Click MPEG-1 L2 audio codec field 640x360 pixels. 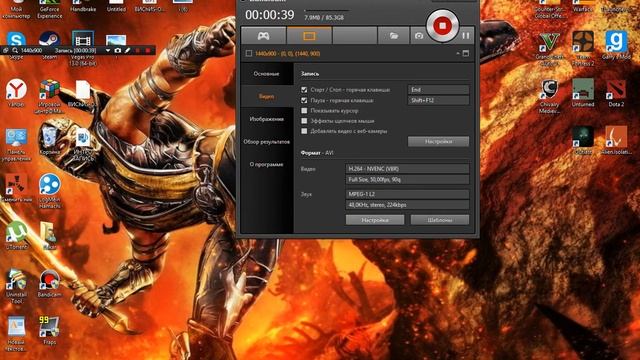pos(407,194)
